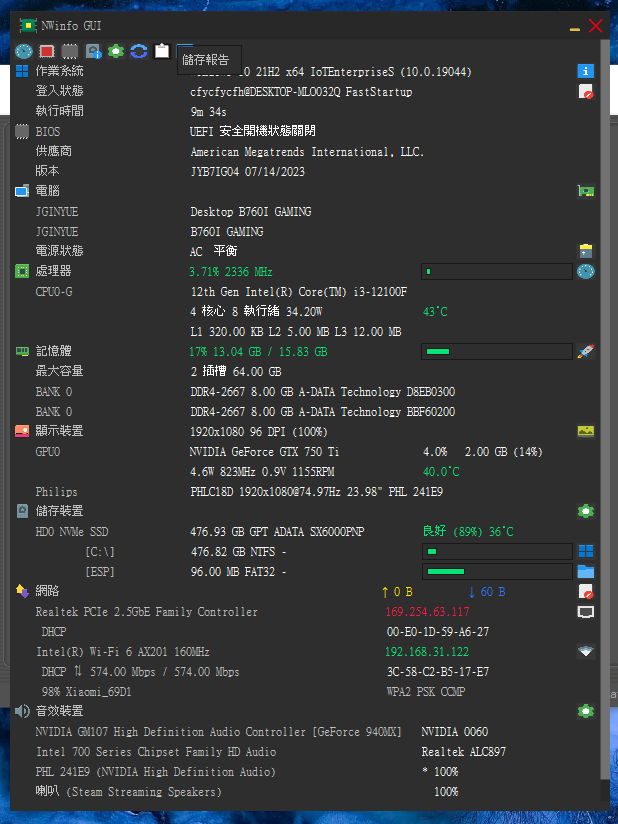Viewport: 618px width, 824px height.
Task: Click American Megatrends International, LLC.
Action: (307, 152)
